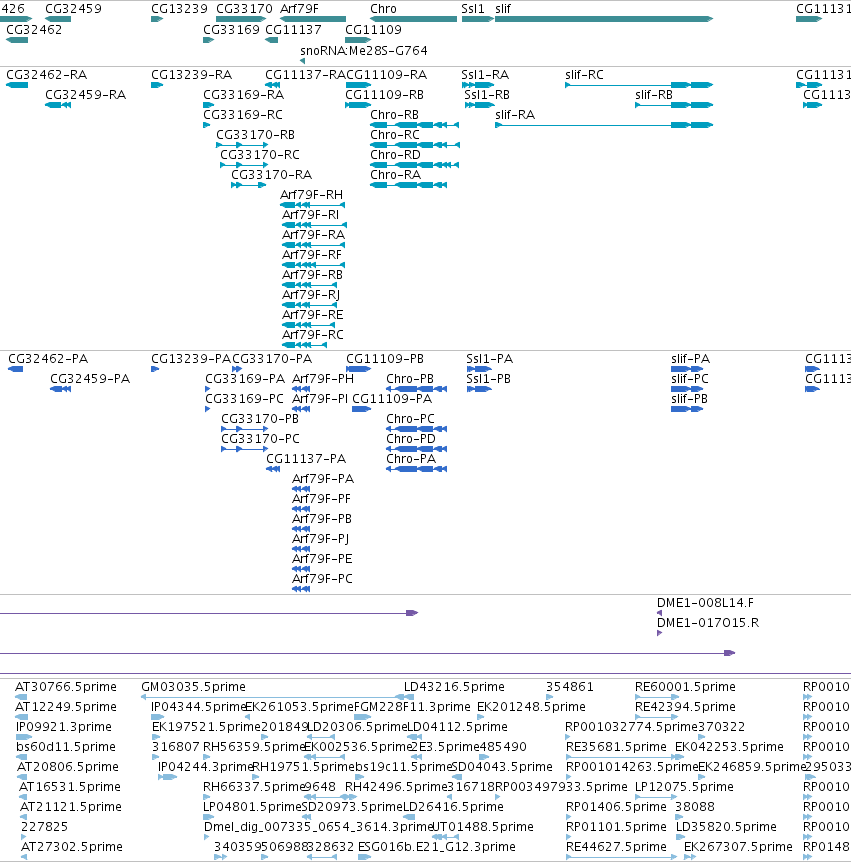Click EST LP12075.5prime label

[684, 787]
